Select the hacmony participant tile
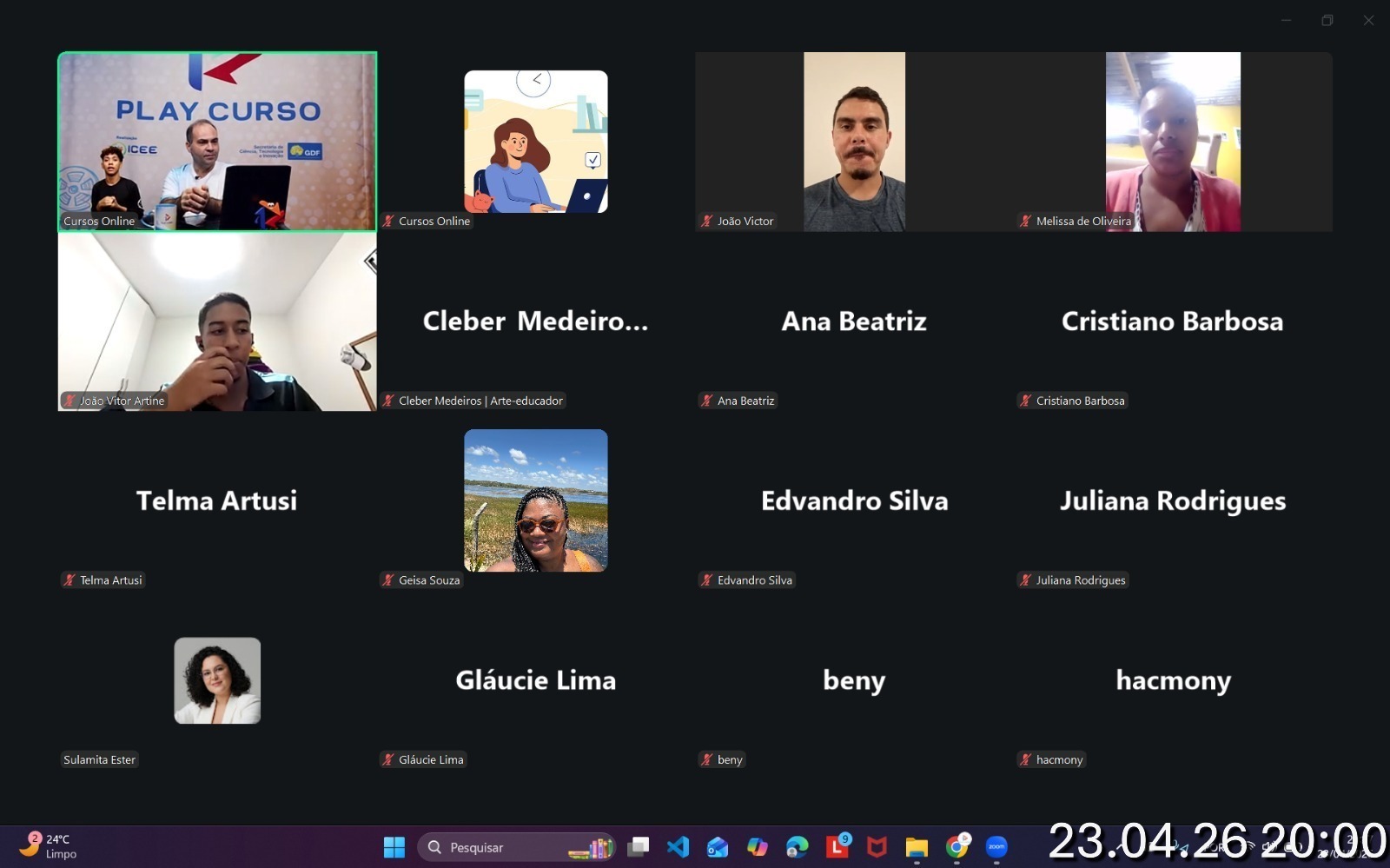This screenshot has width=1390, height=868. pos(1173,680)
